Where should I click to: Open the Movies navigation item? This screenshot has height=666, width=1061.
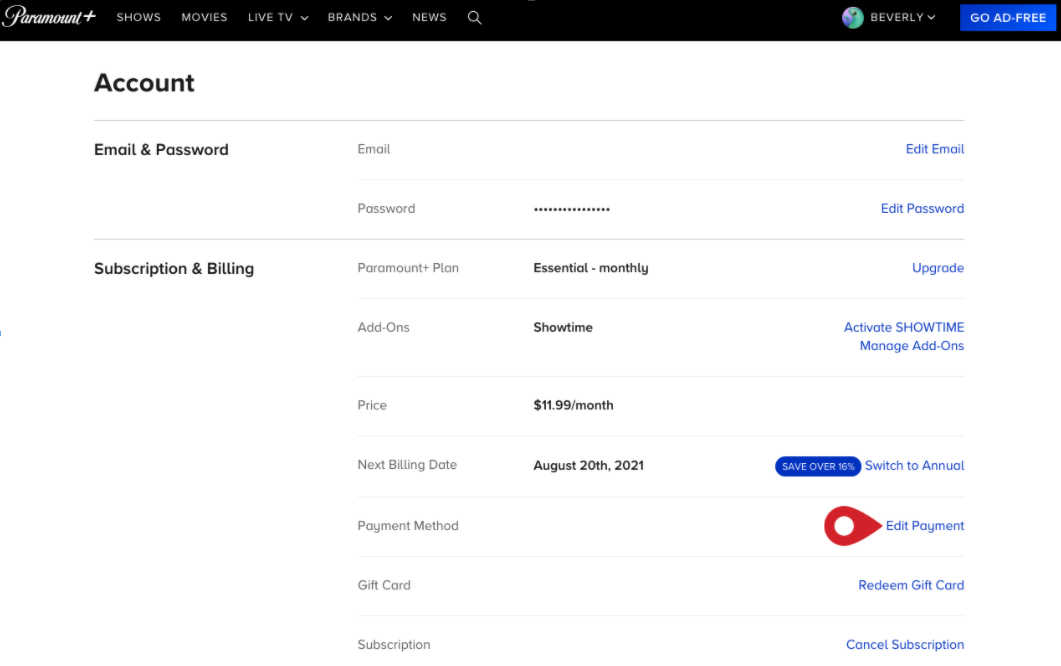(x=204, y=18)
